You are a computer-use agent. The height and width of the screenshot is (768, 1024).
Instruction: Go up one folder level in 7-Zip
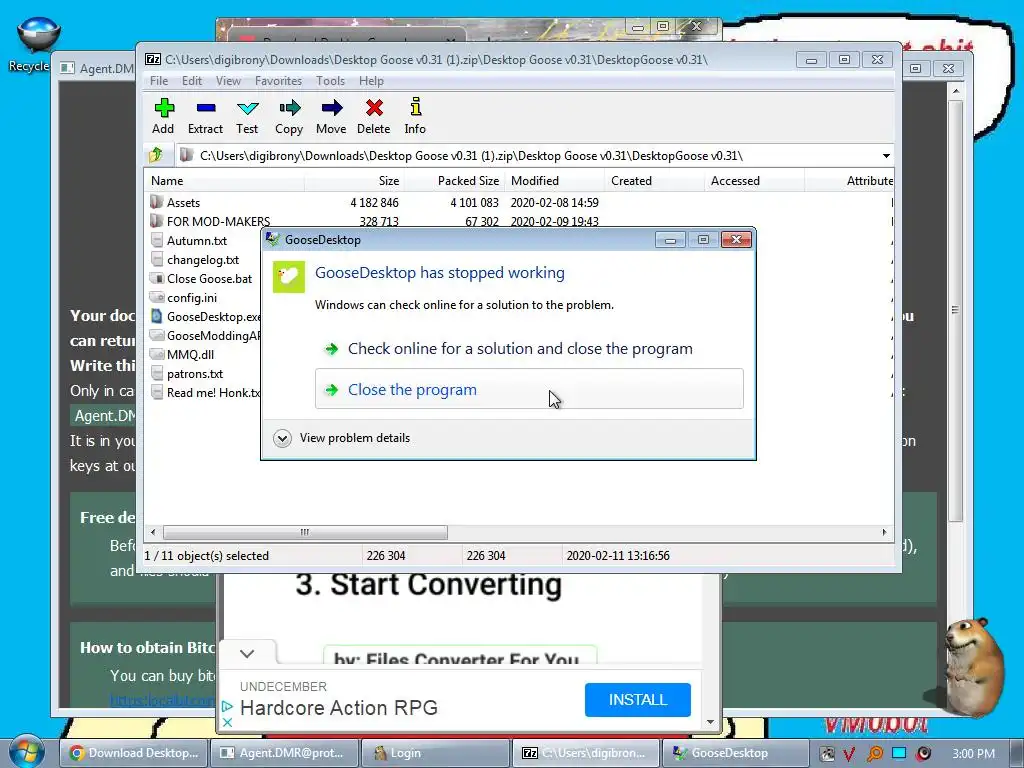click(x=156, y=155)
